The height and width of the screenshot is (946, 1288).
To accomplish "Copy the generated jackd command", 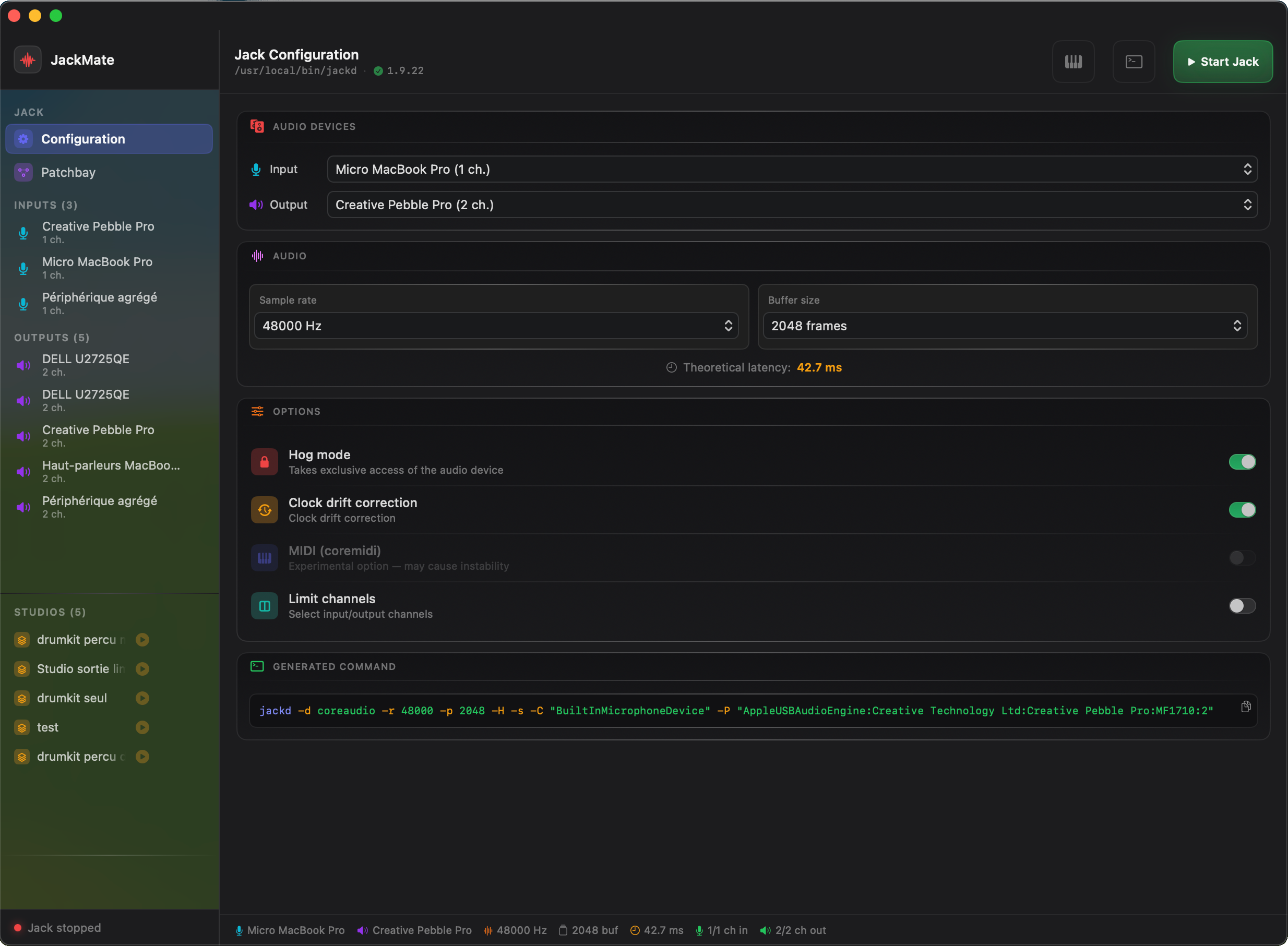I will point(1246,706).
